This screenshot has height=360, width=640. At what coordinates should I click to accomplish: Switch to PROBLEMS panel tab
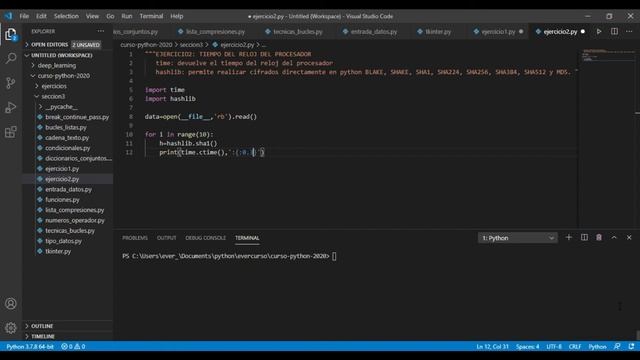tap(135, 238)
